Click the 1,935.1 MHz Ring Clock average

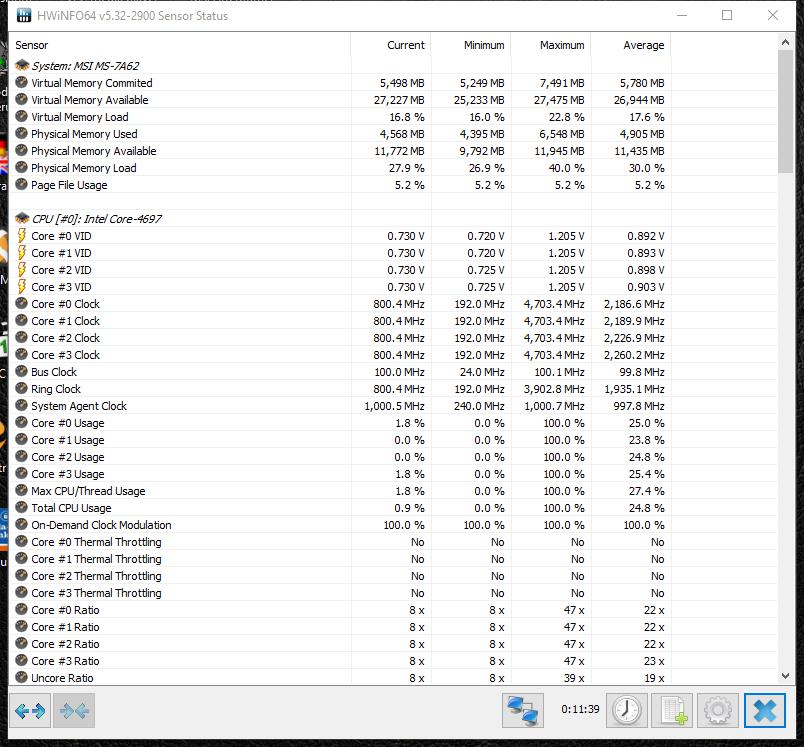click(x=634, y=389)
